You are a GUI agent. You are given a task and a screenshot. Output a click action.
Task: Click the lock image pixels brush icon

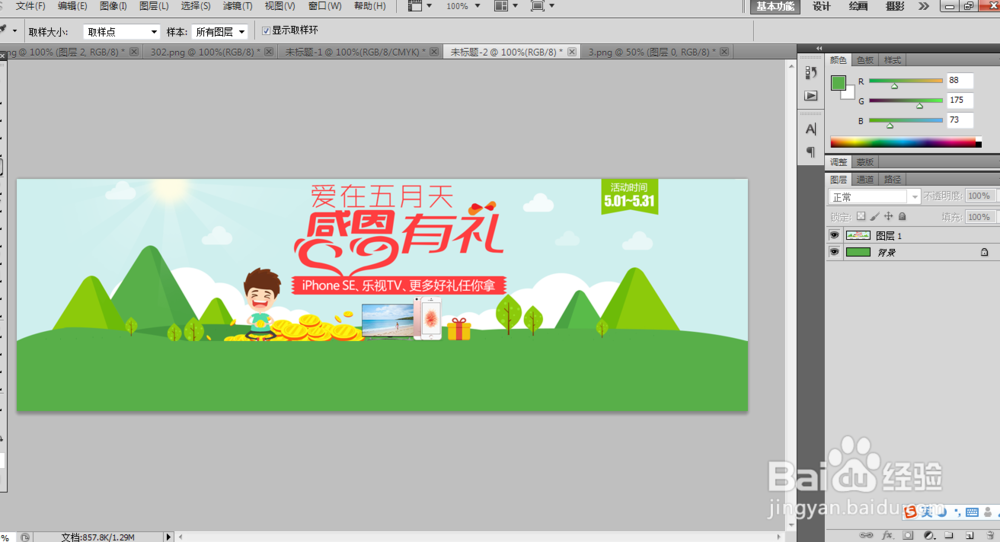875,216
